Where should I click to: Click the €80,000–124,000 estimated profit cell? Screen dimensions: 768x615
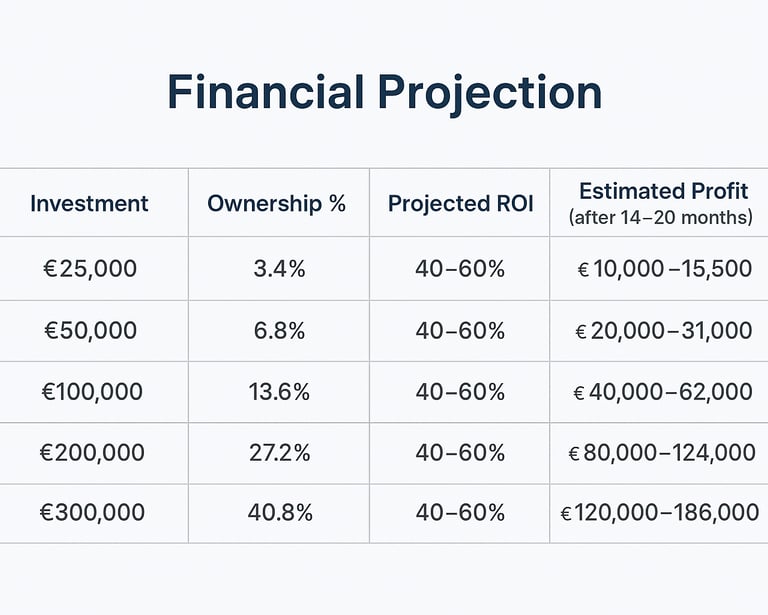pyautogui.click(x=662, y=453)
